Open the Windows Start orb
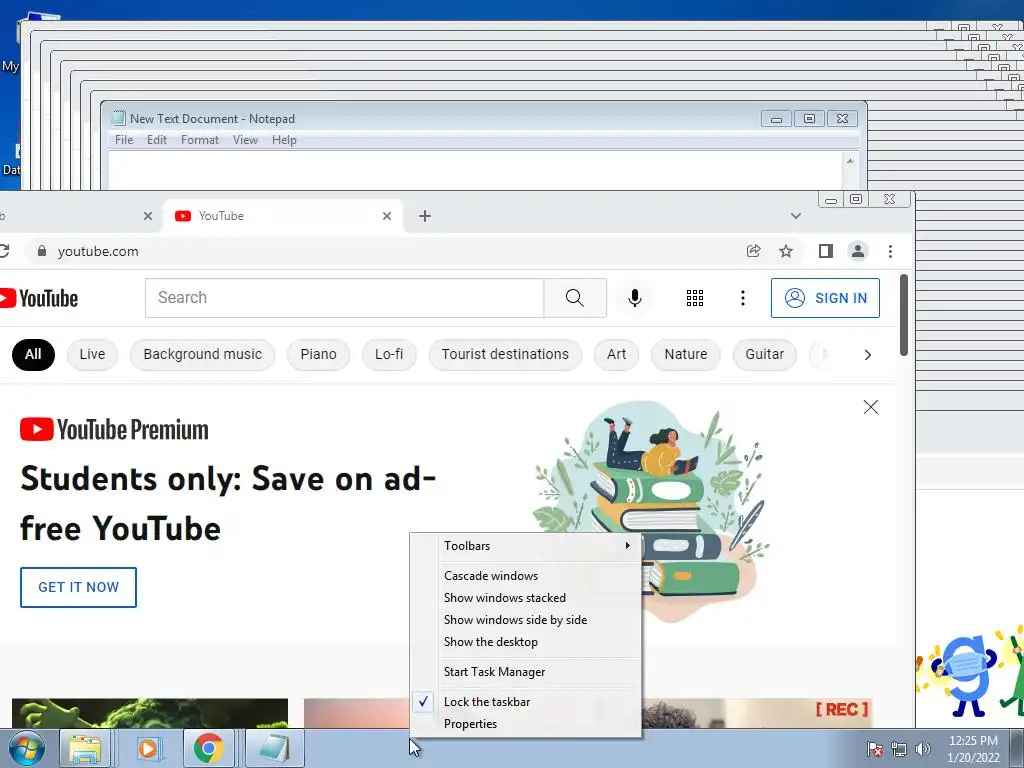Image resolution: width=1024 pixels, height=768 pixels. point(26,748)
